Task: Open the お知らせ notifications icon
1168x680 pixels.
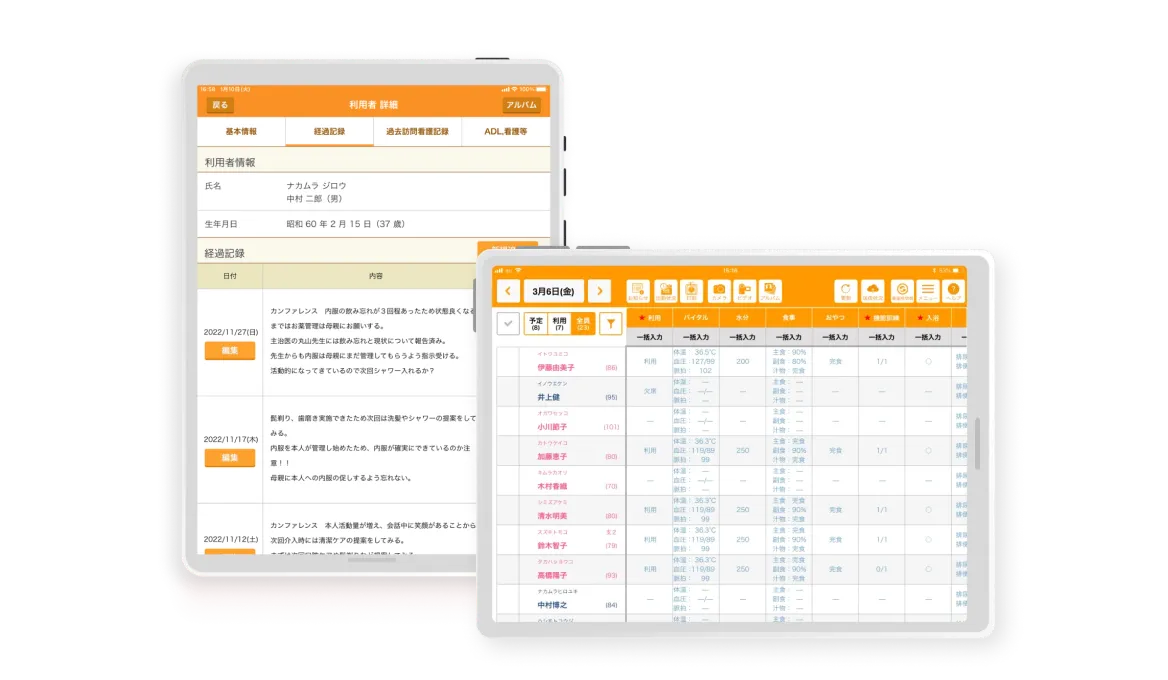Action: pyautogui.click(x=638, y=291)
